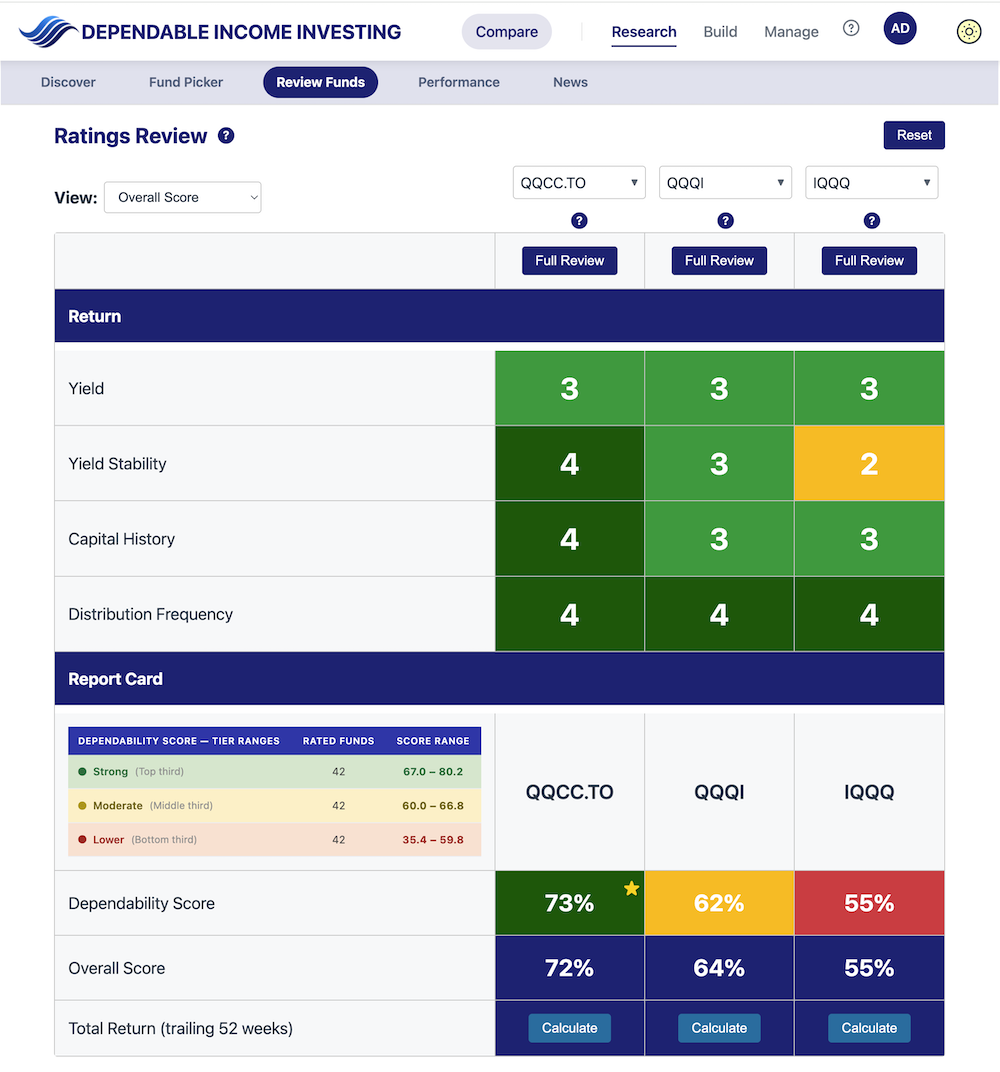
Task: Click the Report Card section header
Action: tap(499, 679)
